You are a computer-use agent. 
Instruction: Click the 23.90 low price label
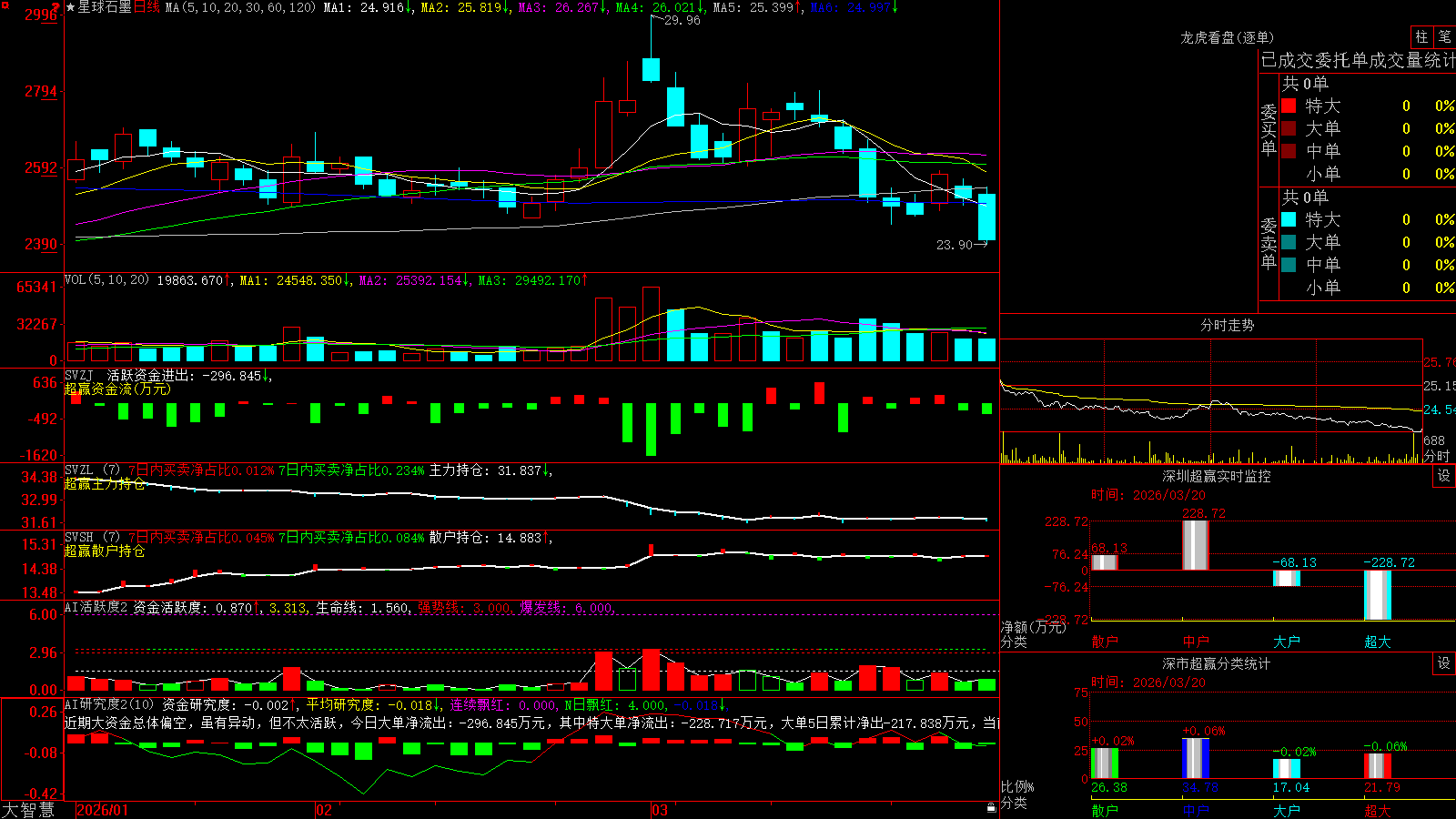955,245
